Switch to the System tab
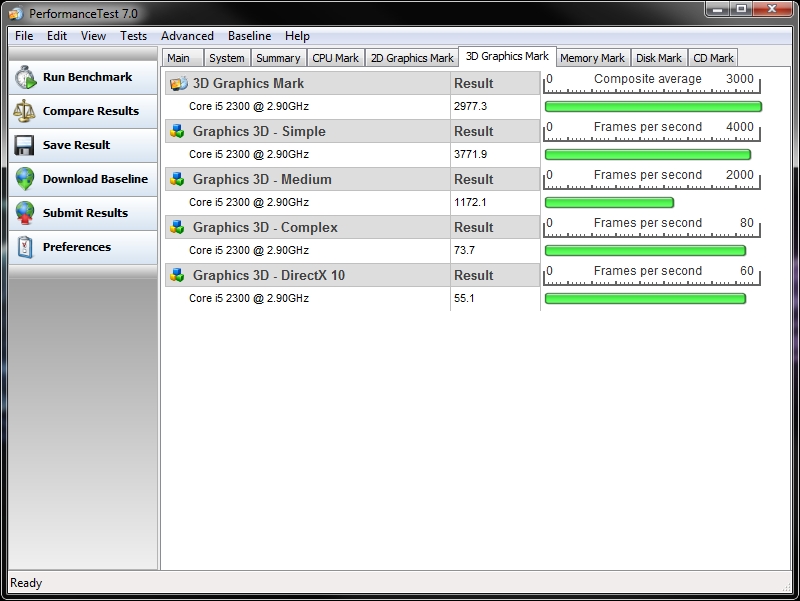 [227, 58]
